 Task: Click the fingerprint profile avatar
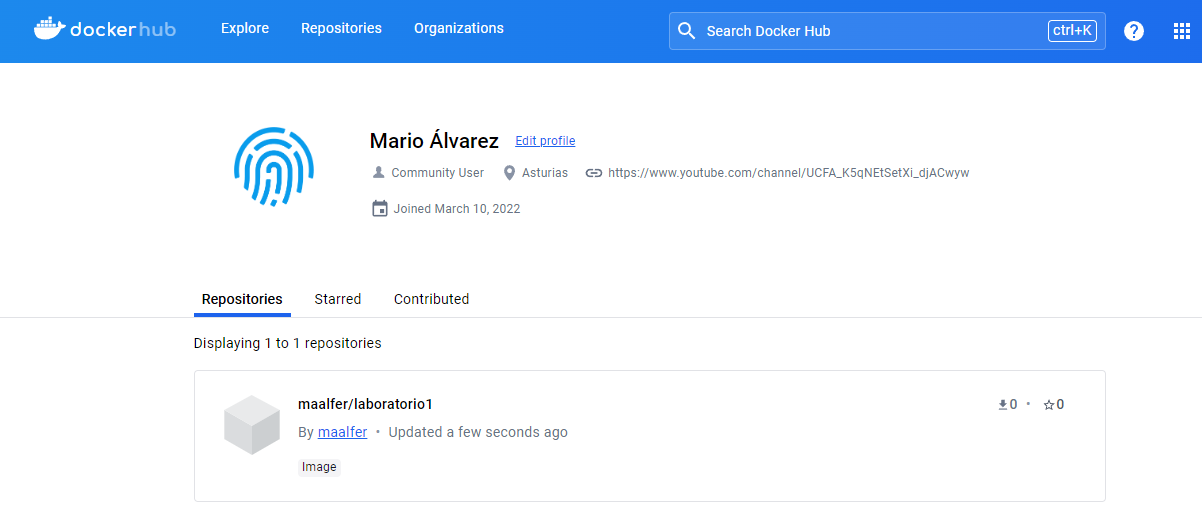click(x=274, y=166)
